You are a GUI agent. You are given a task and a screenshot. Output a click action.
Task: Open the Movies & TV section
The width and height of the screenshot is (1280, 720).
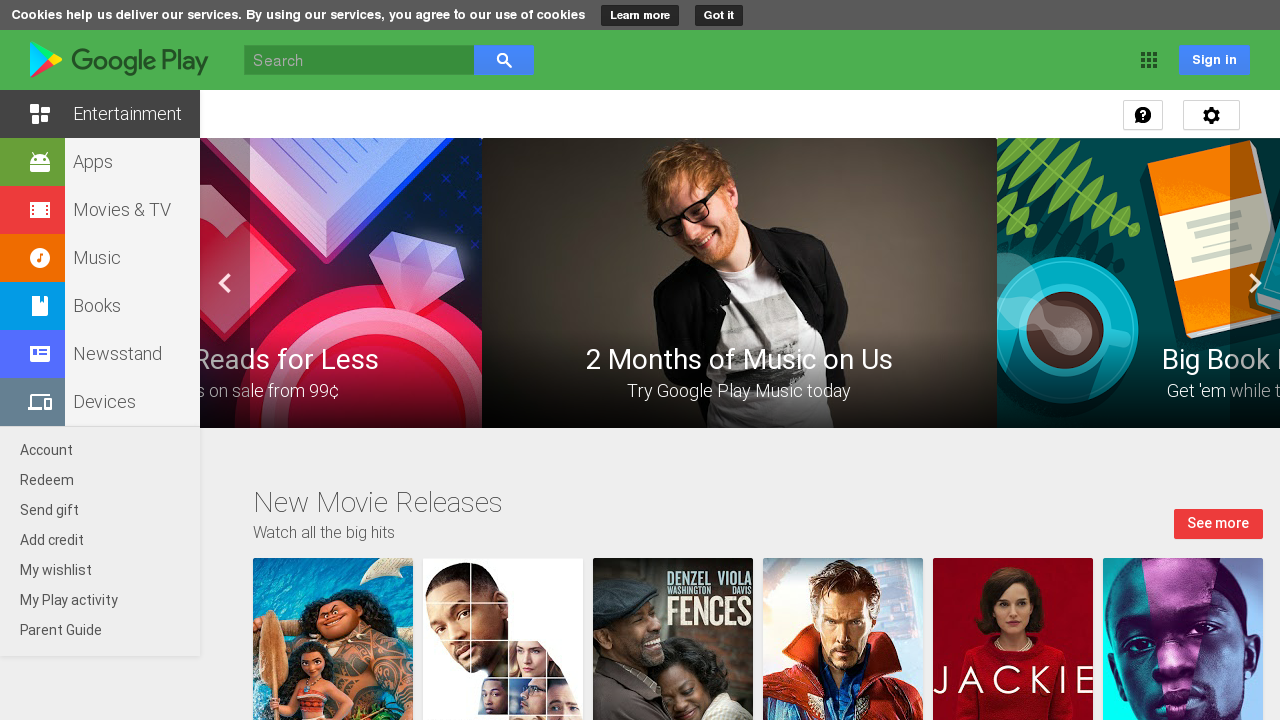100,210
